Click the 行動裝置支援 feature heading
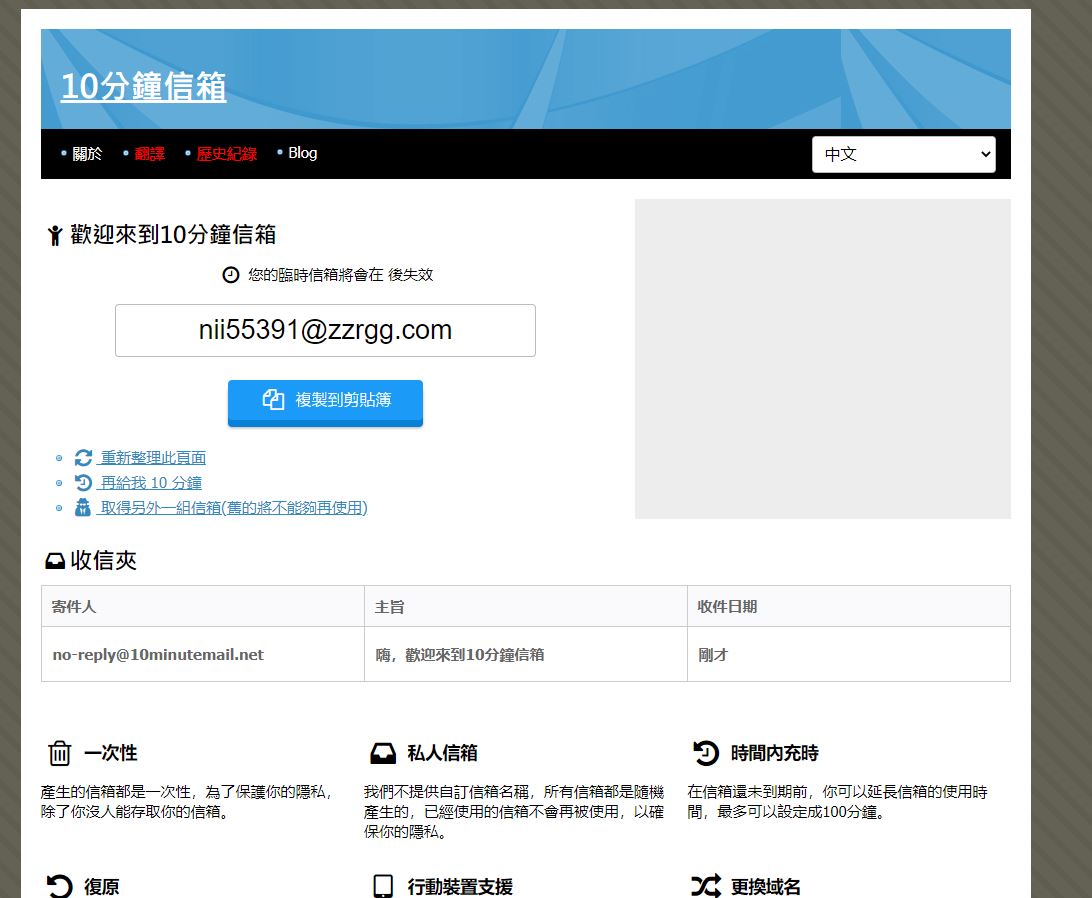Viewport: 1092px width, 898px height. click(460, 887)
